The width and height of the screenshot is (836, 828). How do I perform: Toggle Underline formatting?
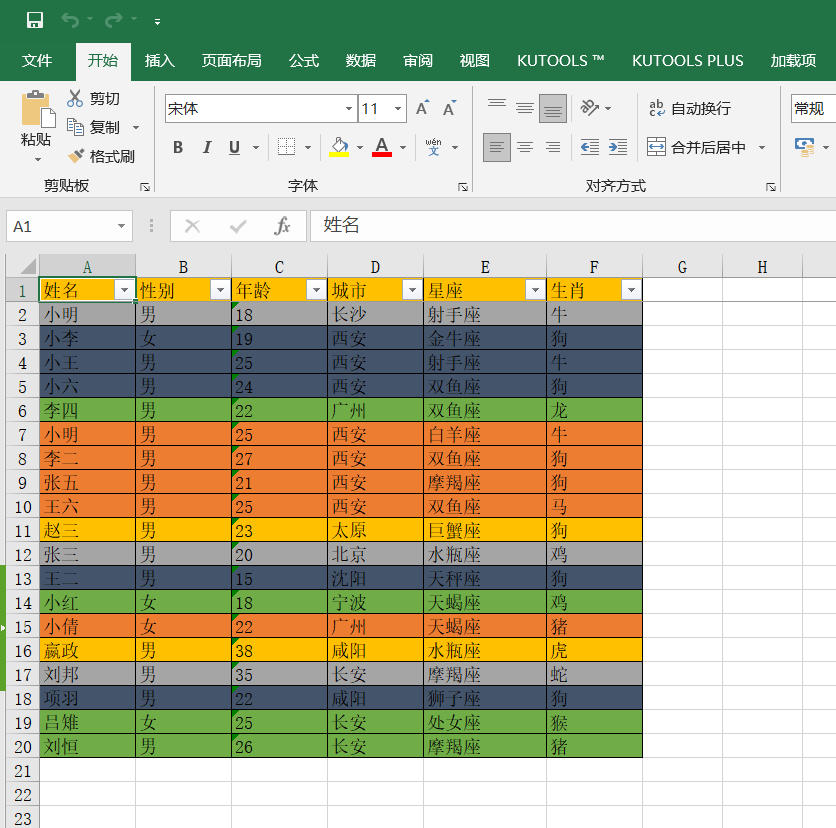[x=235, y=147]
